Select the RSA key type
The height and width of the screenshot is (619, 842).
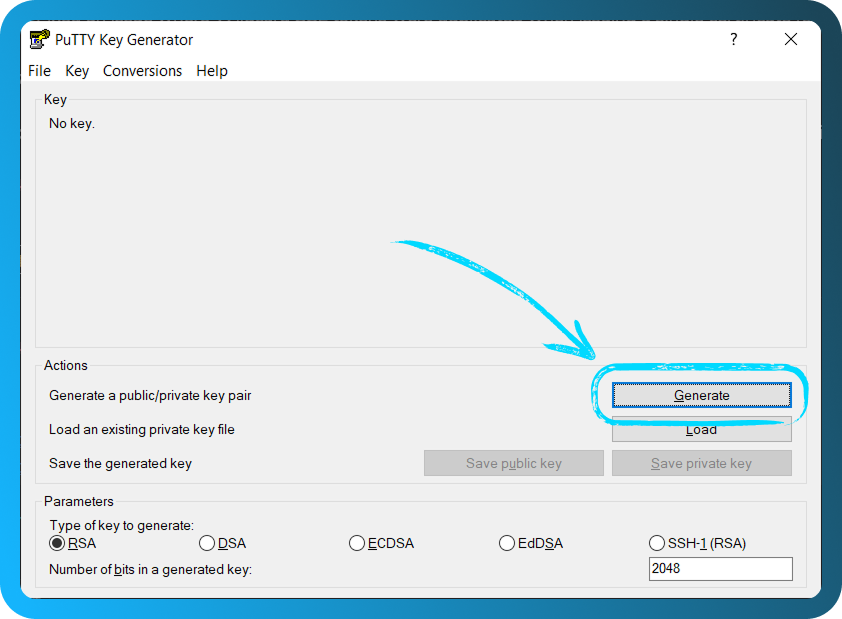[x=57, y=543]
